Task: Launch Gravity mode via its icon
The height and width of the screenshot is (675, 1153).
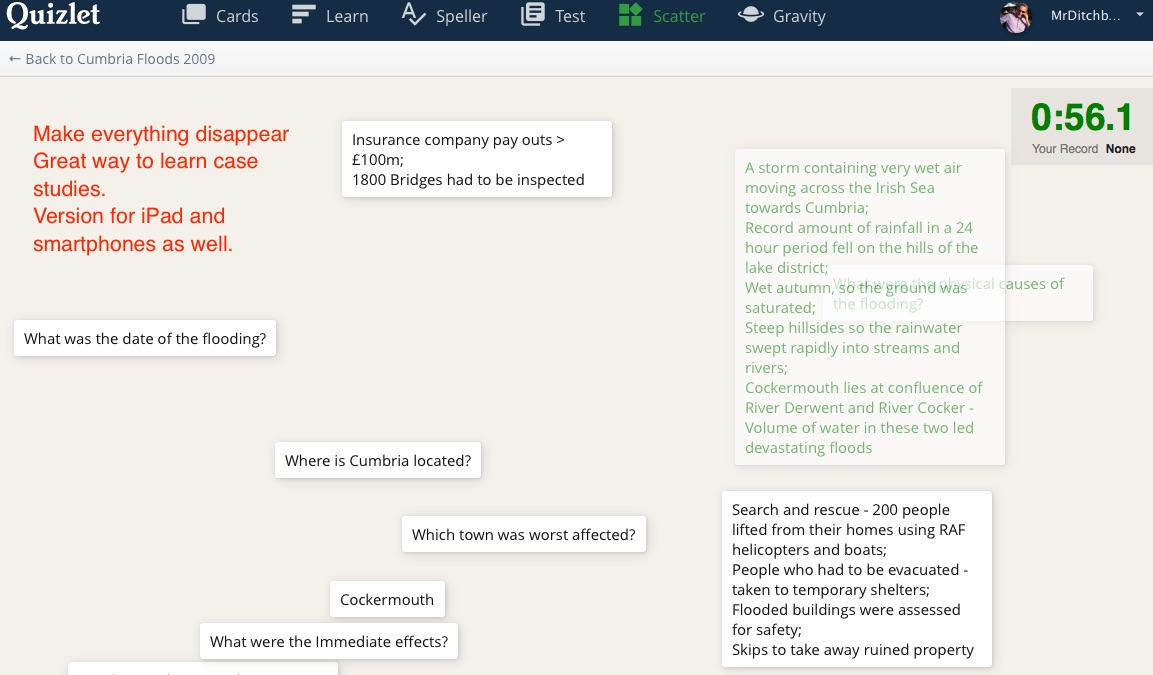Action: point(750,15)
